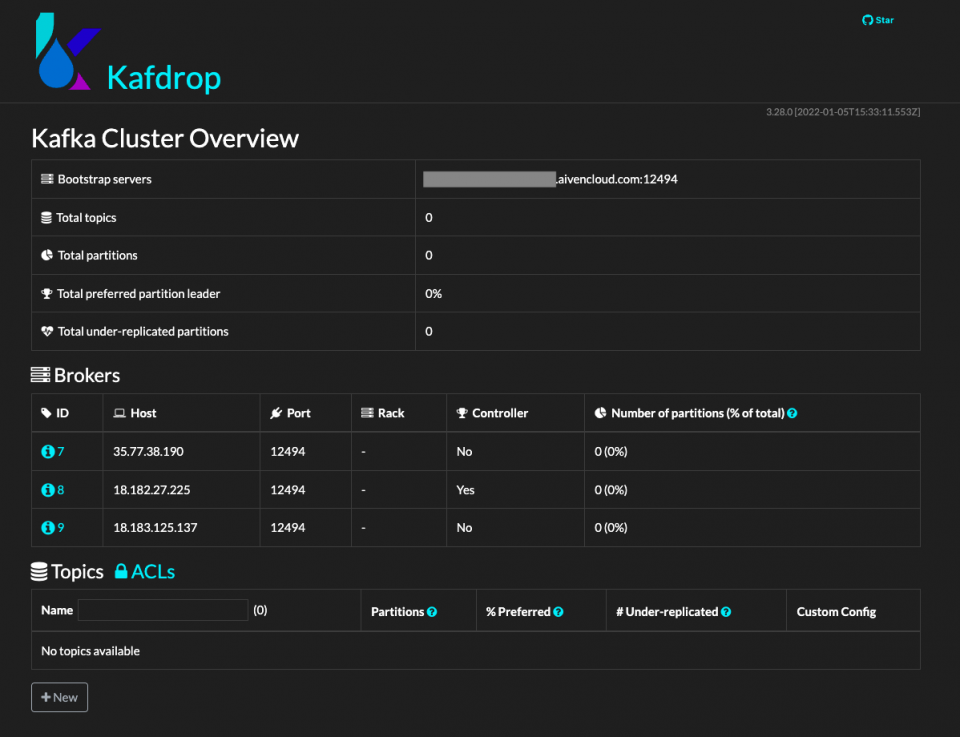Click '+ New' to create a topic
This screenshot has width=960, height=737.
tap(59, 697)
